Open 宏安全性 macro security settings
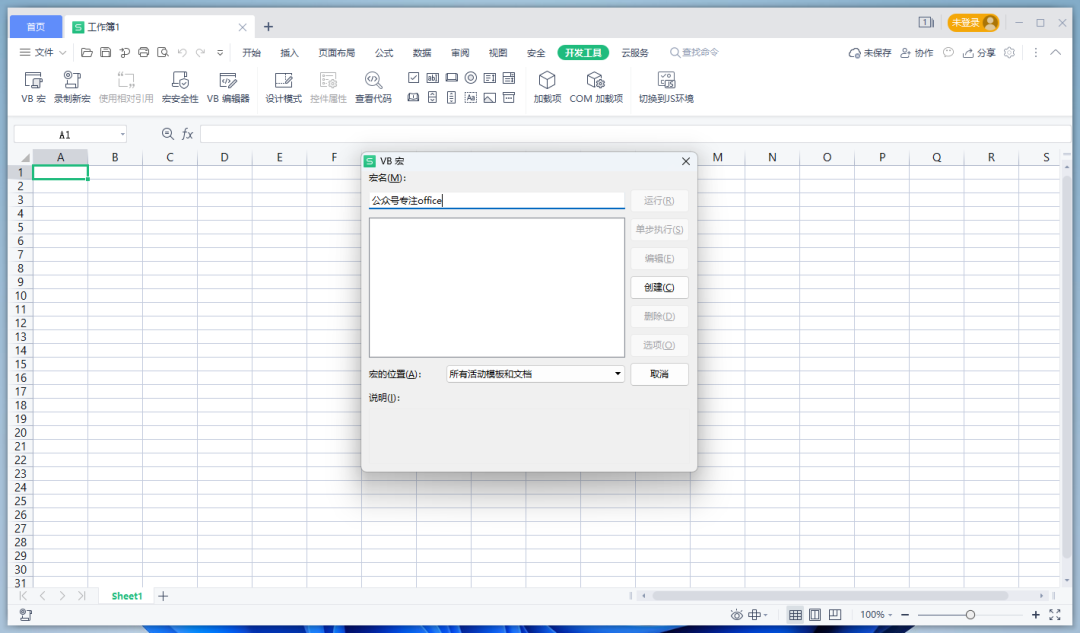This screenshot has width=1080, height=633. coord(180,87)
